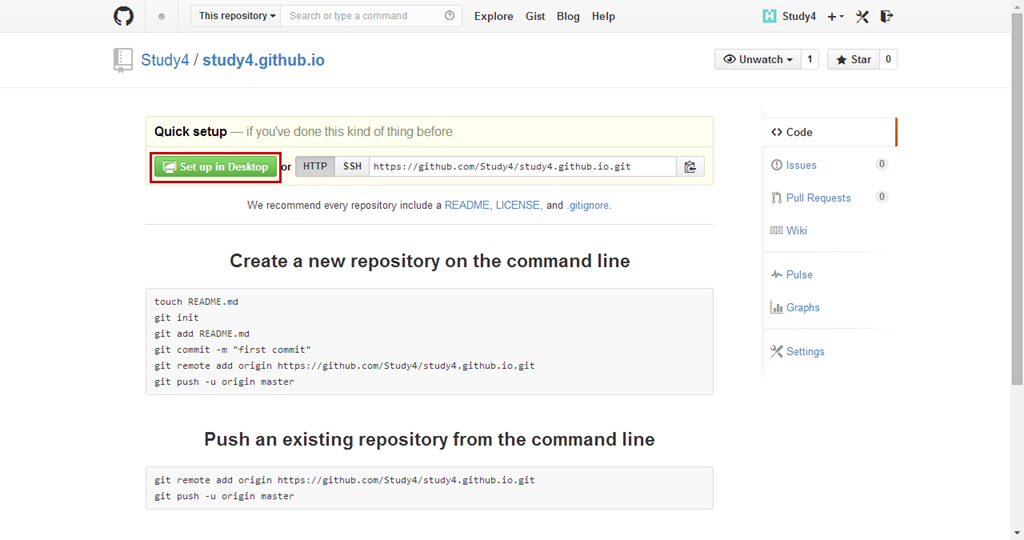Open the .gitignore link
The image size is (1024, 540).
[588, 205]
